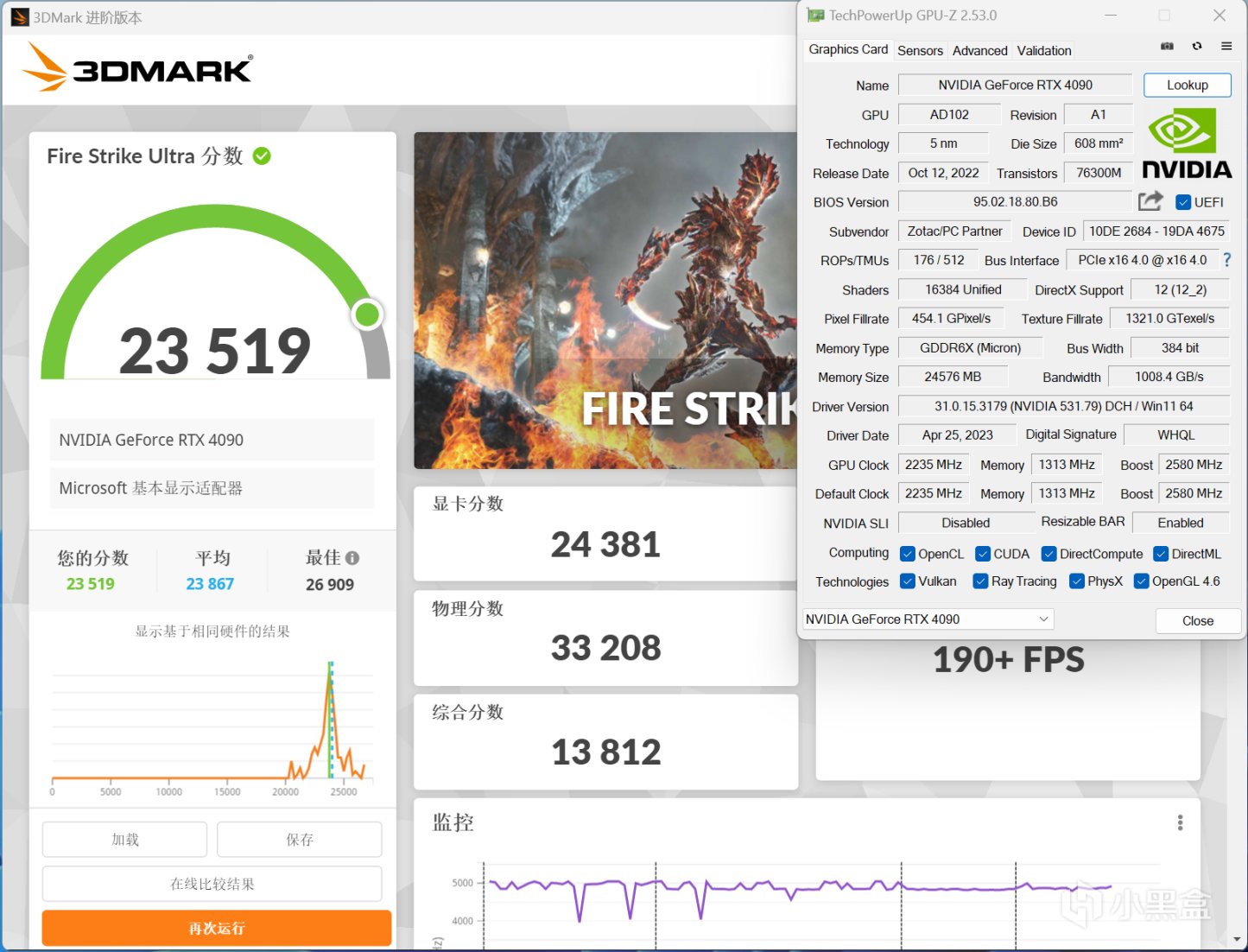
Task: Click the 加载 button in 3DMark
Action: click(125, 840)
